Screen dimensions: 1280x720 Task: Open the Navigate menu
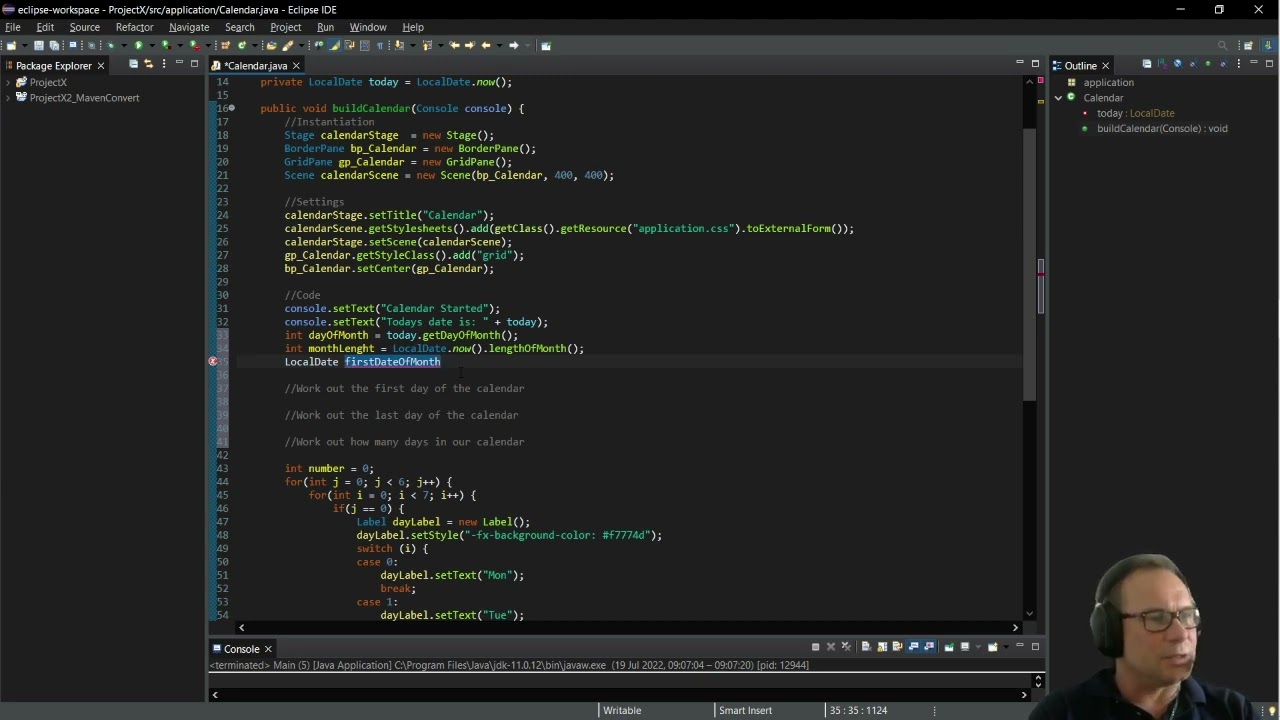189,27
